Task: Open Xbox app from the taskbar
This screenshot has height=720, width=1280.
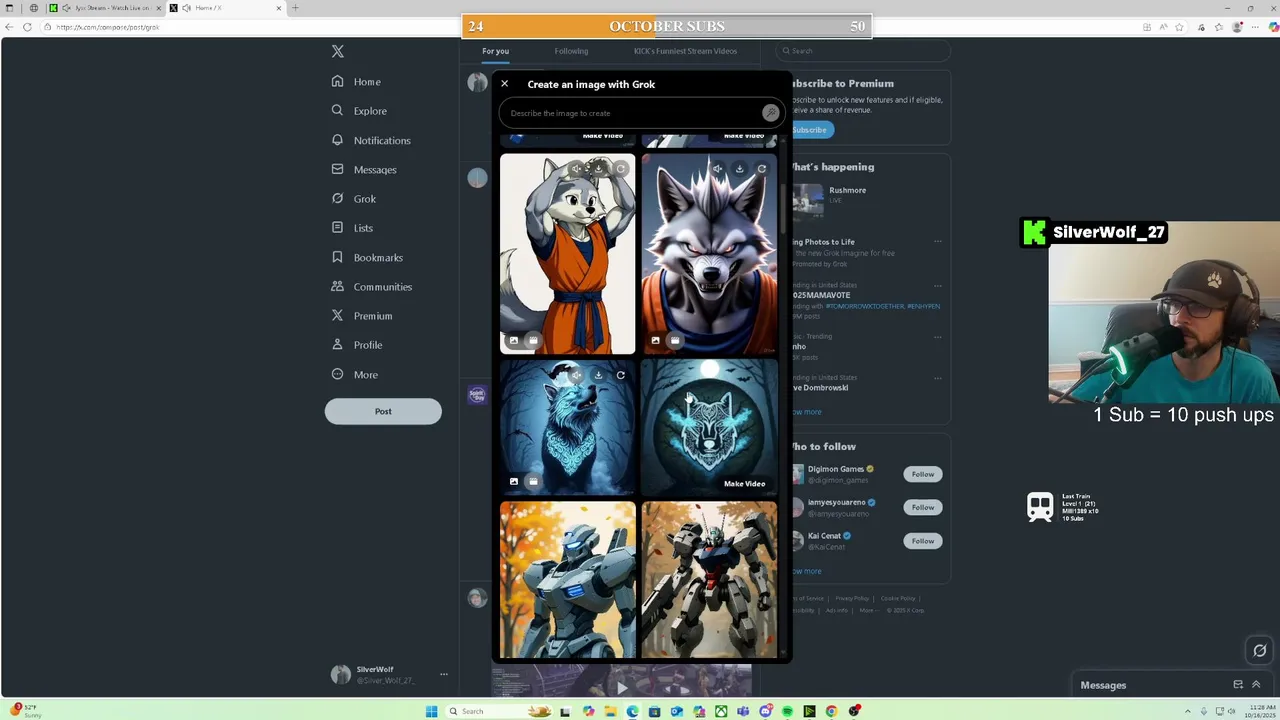Action: click(721, 711)
